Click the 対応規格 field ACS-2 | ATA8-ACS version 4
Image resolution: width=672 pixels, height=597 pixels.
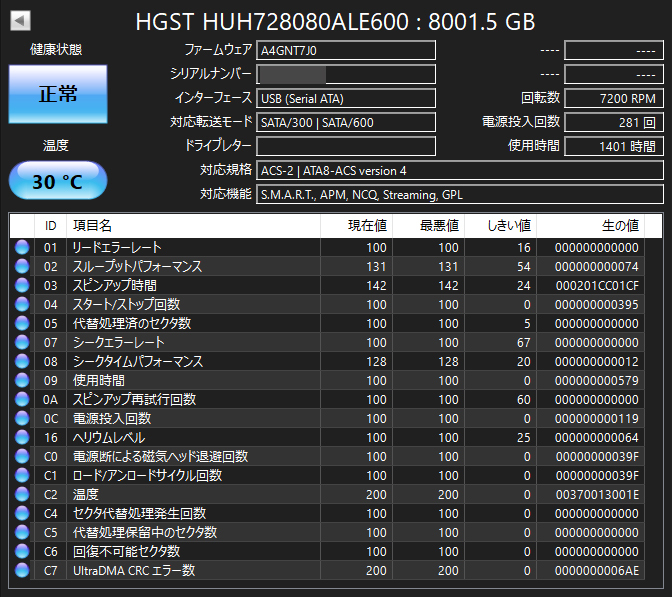tap(460, 171)
